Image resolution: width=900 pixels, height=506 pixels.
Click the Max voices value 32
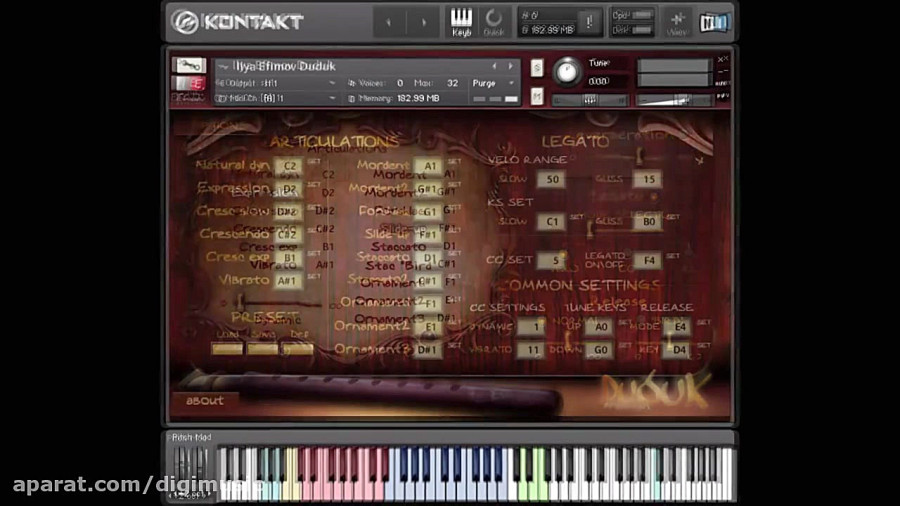pos(453,83)
